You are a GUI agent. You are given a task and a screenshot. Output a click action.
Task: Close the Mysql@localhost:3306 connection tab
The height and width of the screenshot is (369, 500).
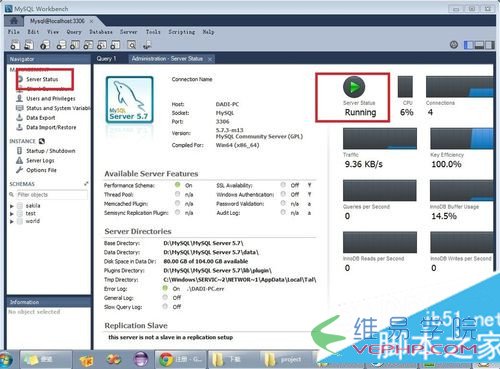click(91, 21)
